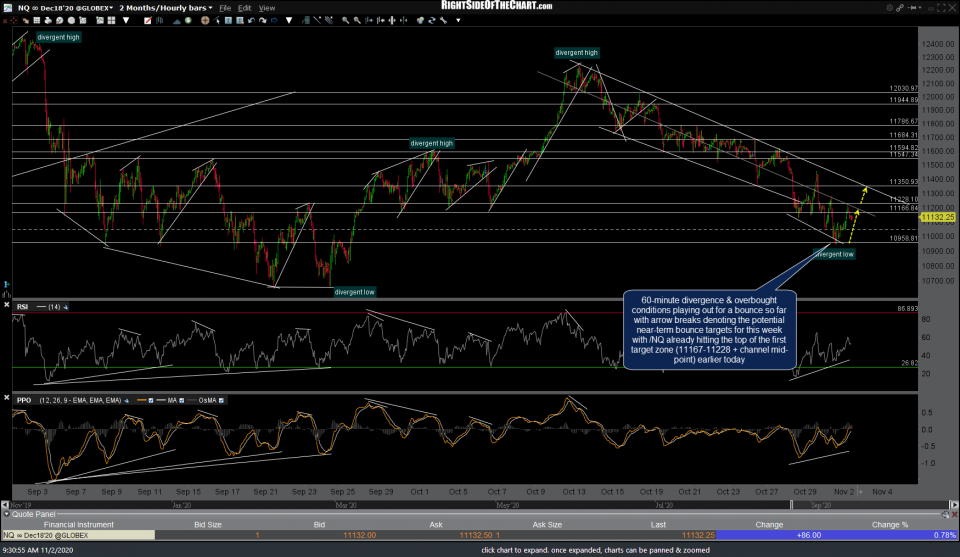The image size is (960, 557).
Task: Click the zoom in magnifier icon
Action: [x=345, y=20]
